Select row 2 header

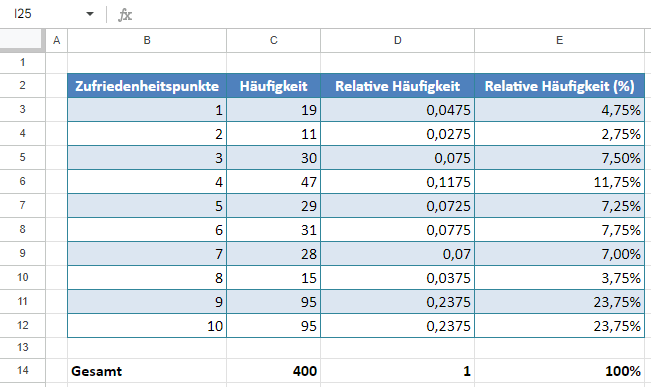click(x=22, y=86)
